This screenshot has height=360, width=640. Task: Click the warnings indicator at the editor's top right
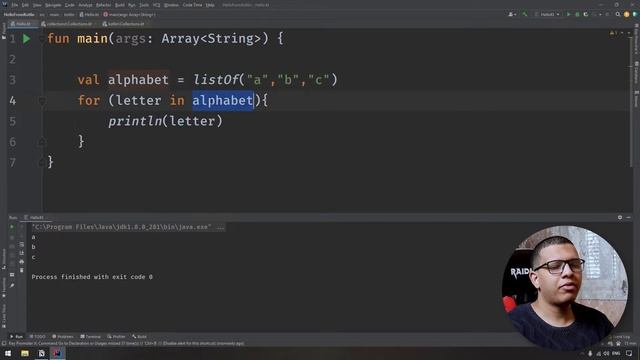[x=613, y=33]
